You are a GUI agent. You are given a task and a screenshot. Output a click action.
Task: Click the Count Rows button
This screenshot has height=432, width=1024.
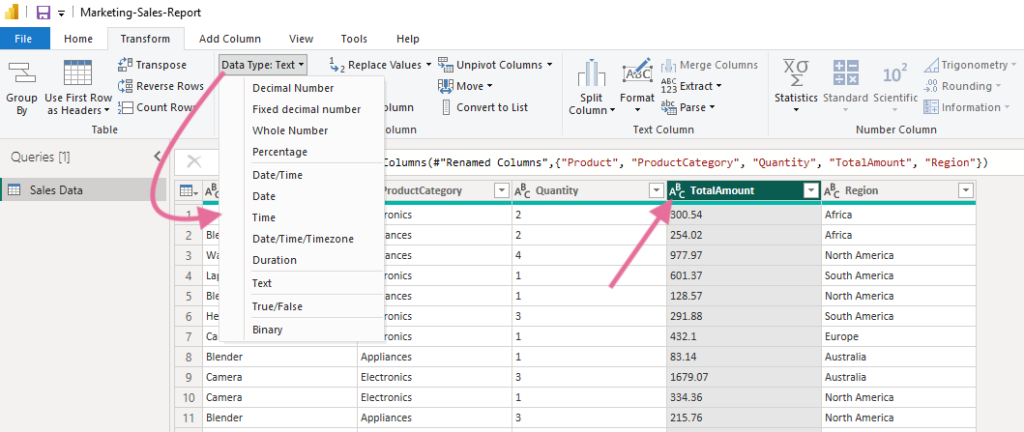pyautogui.click(x=157, y=107)
